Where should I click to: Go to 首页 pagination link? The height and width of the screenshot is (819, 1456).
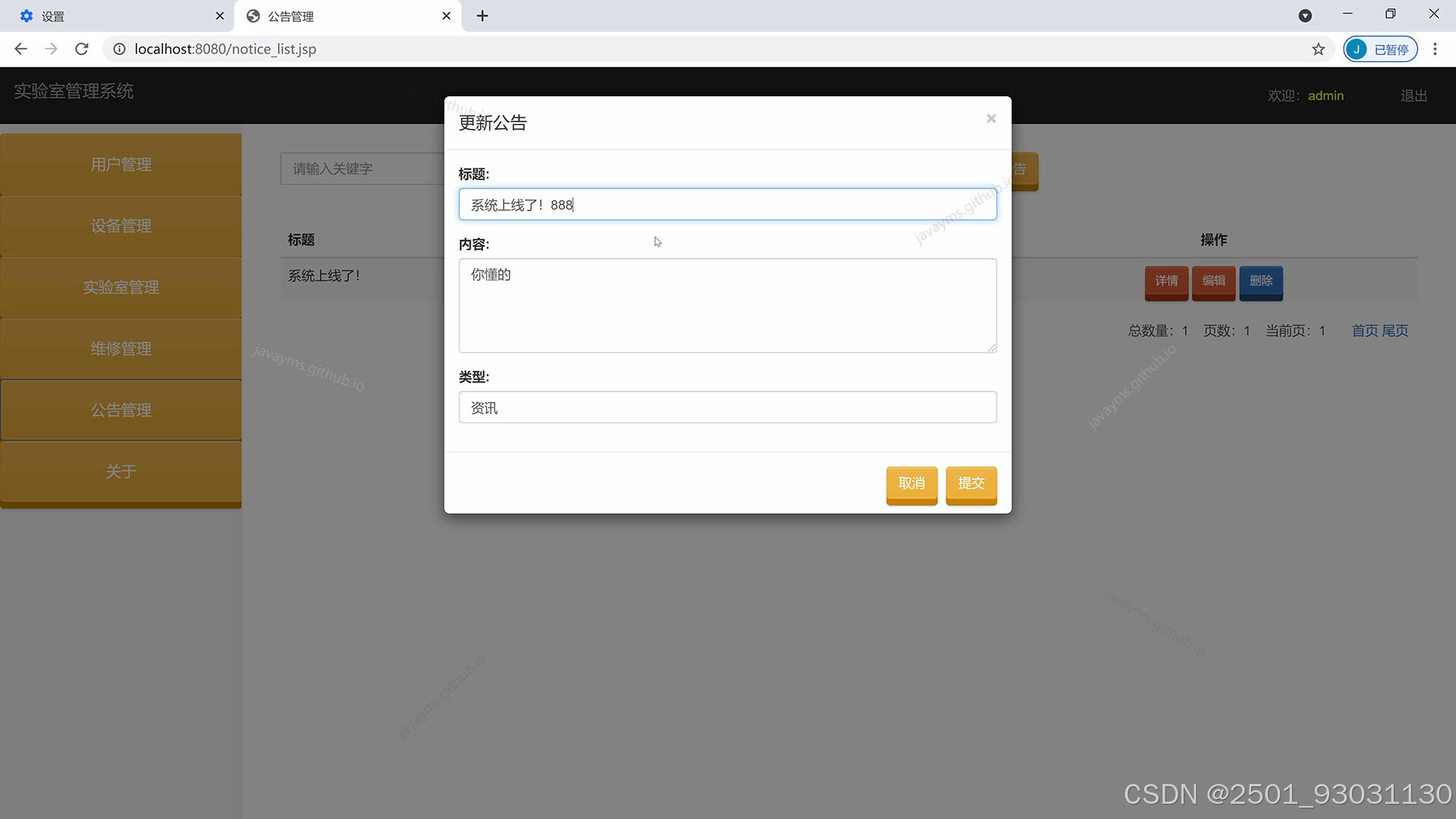[1365, 331]
